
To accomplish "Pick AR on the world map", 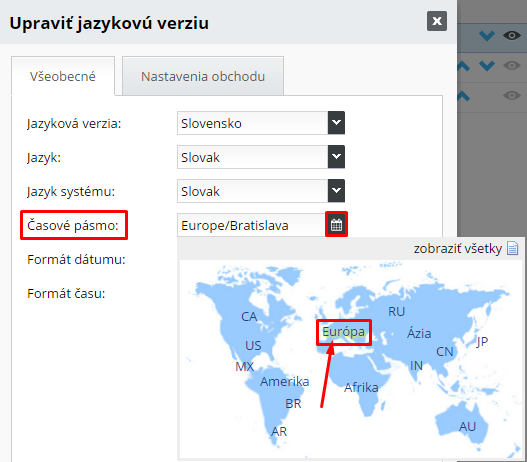I will coord(279,431).
